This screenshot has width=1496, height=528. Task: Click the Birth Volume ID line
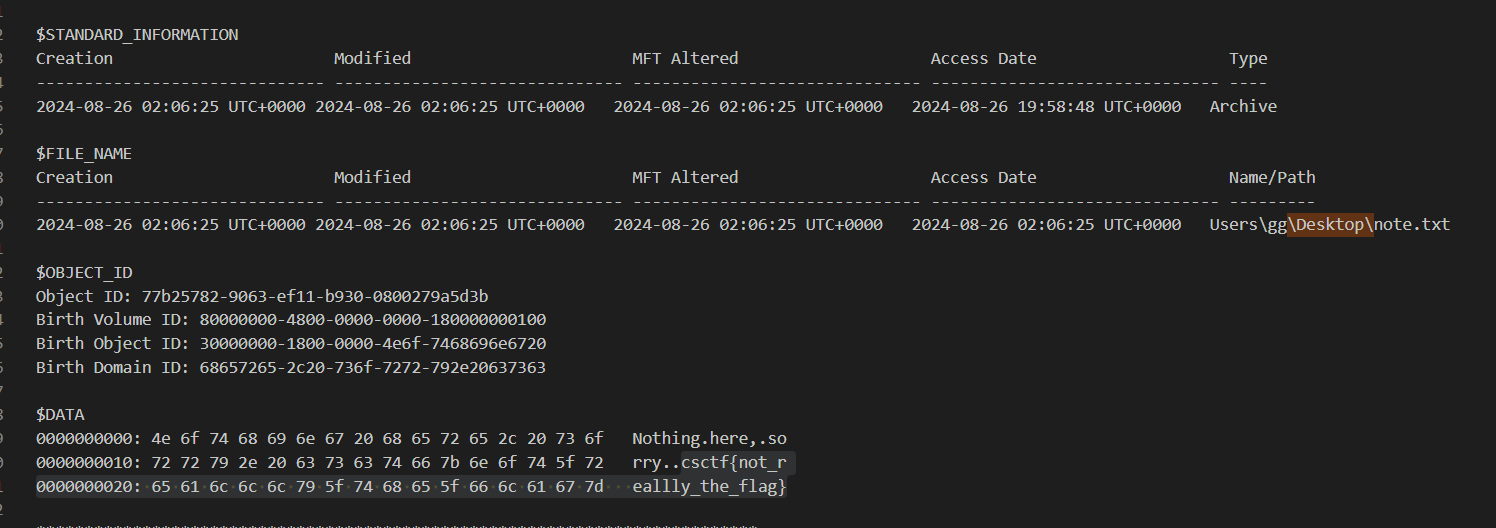(291, 320)
